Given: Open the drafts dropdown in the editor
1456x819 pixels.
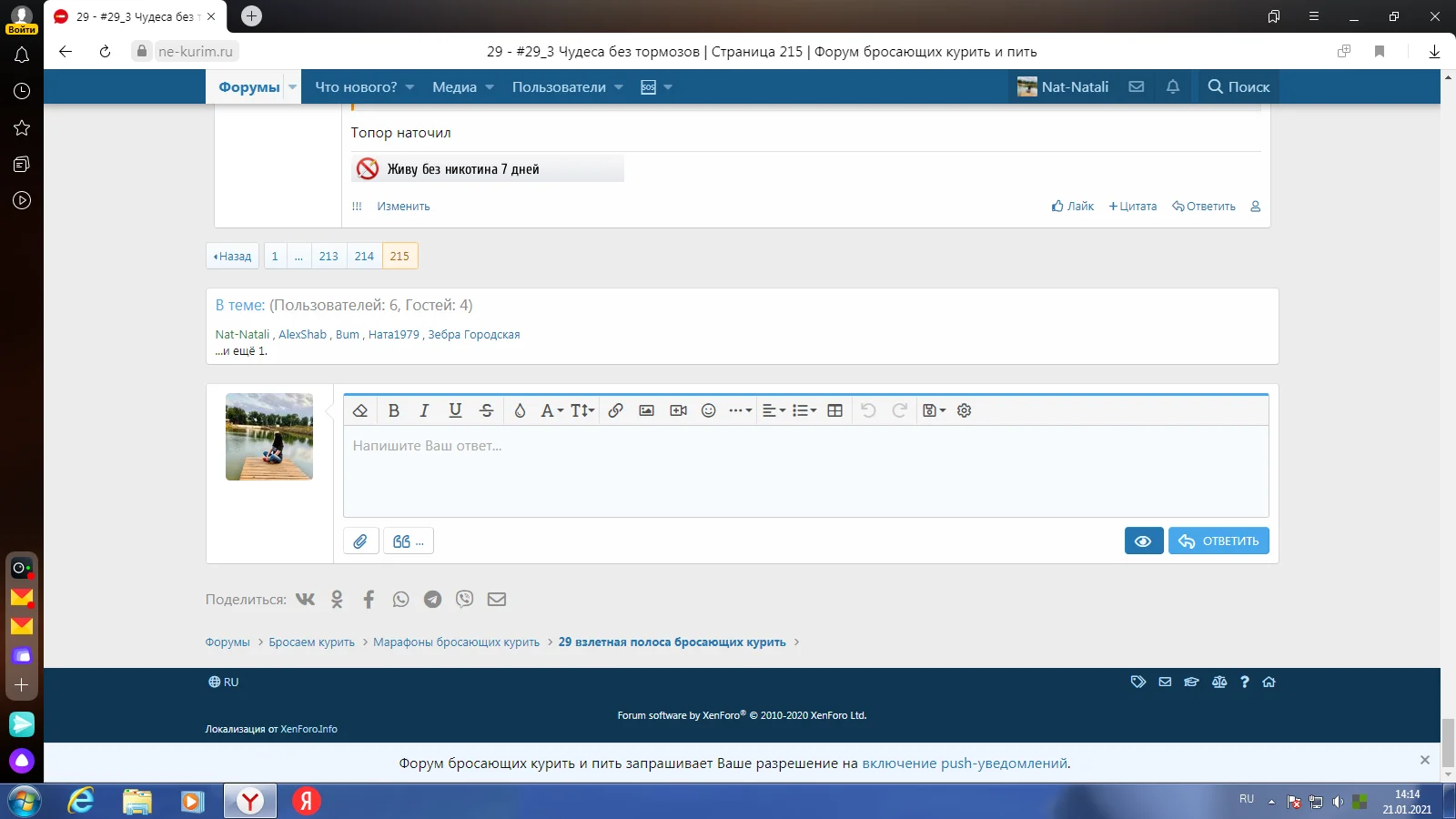Looking at the screenshot, I should 935,410.
